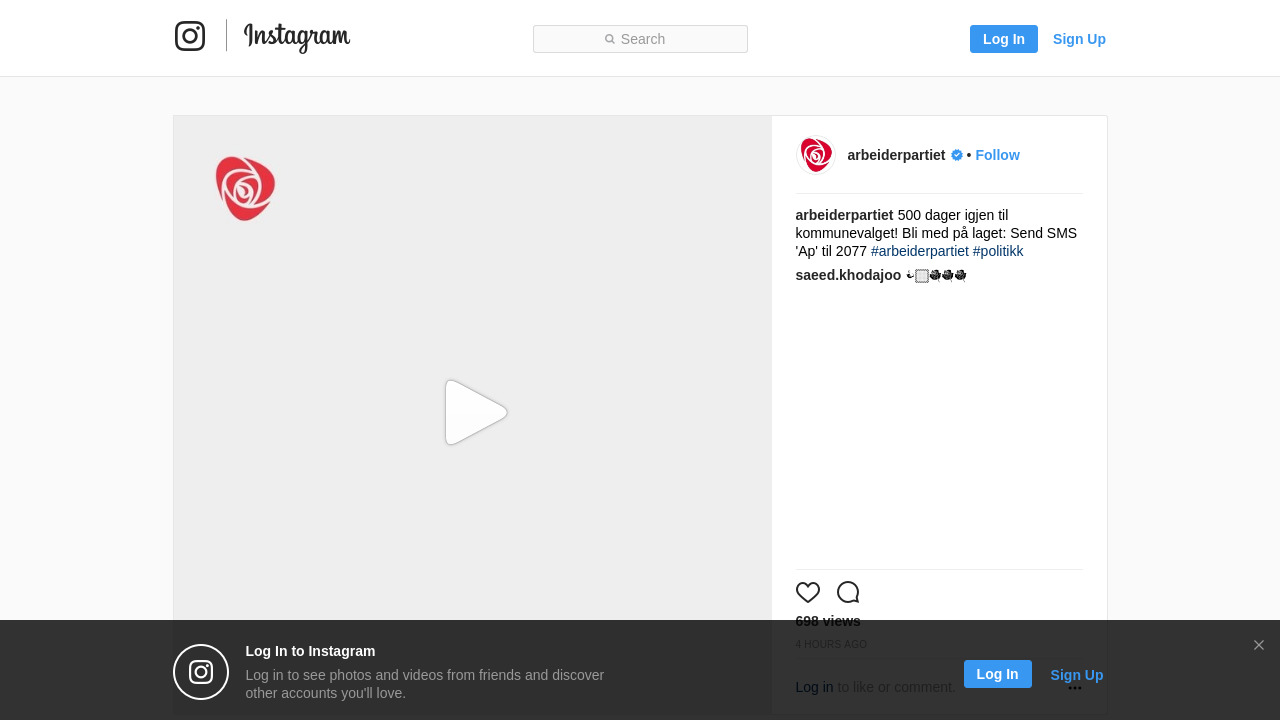Follow the arbeiderpartiet account
Screen dimensions: 1280x720
[x=997, y=155]
